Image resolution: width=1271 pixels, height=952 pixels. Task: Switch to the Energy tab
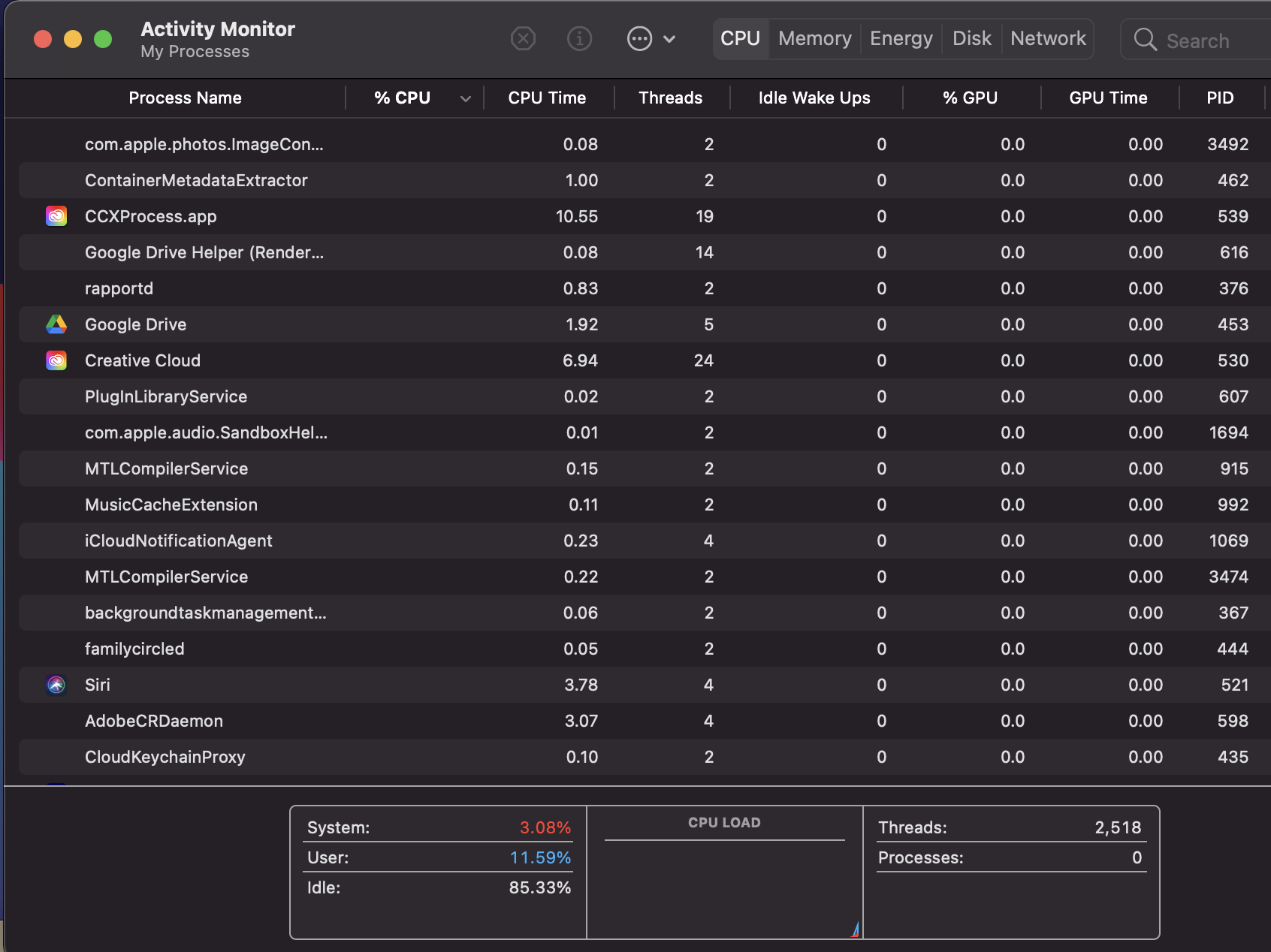901,38
